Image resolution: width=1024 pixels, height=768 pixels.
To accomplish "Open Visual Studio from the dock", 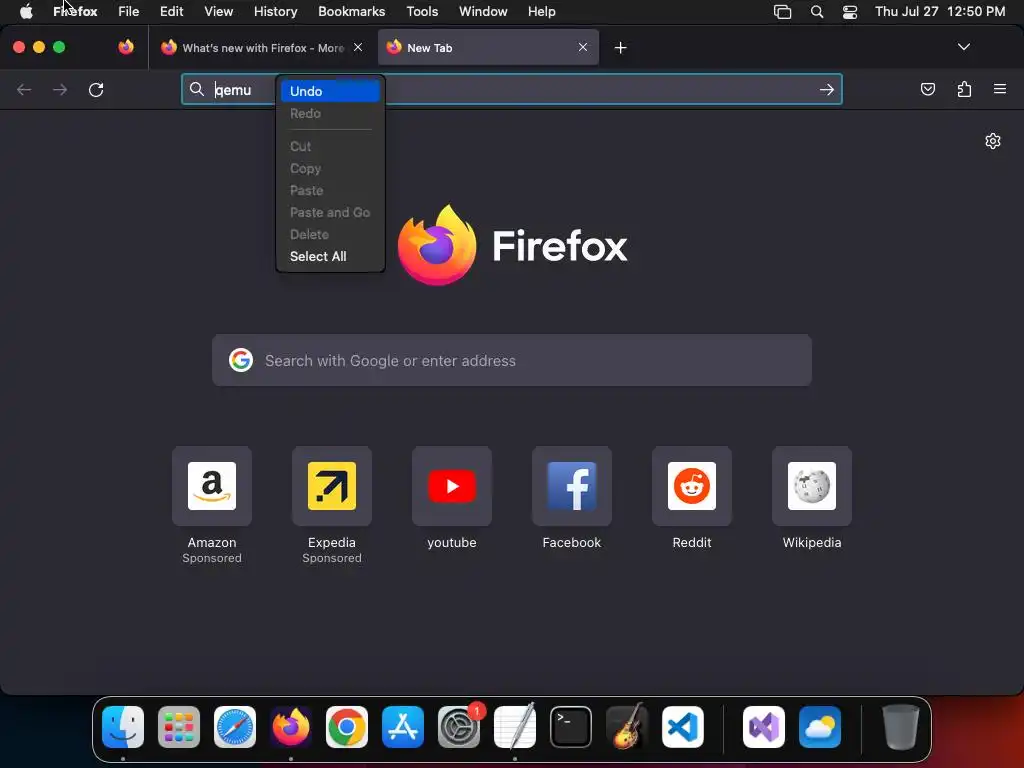I will 764,727.
